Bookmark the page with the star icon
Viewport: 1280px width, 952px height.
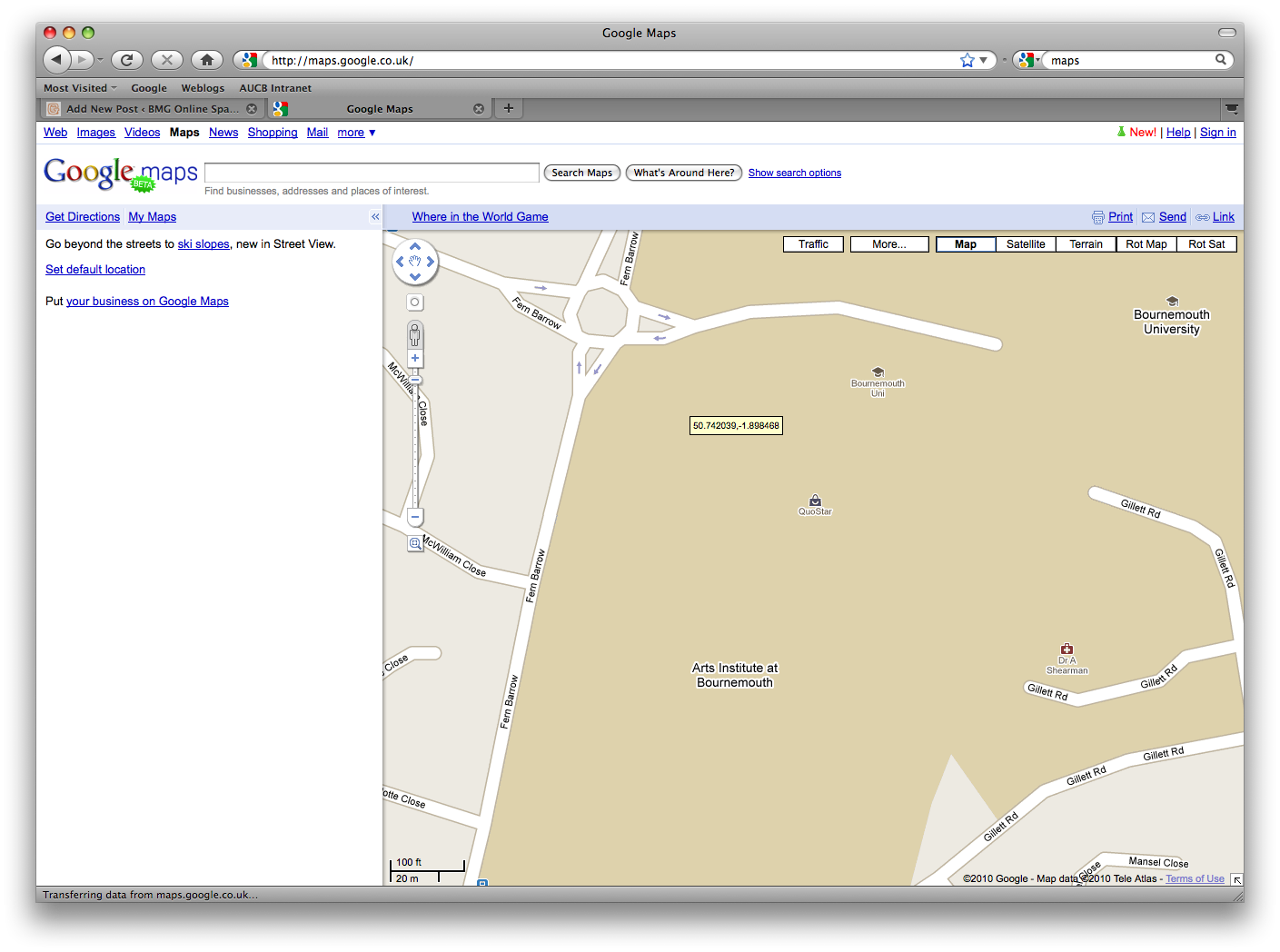(x=967, y=60)
